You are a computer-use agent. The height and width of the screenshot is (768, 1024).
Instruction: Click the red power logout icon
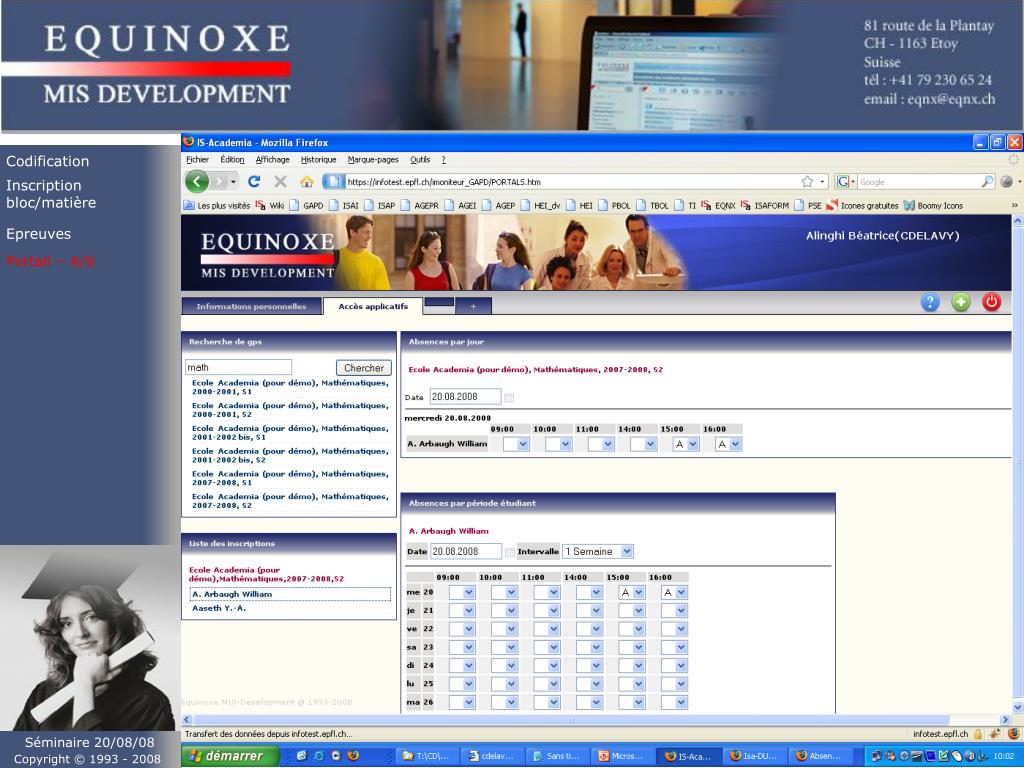(x=991, y=302)
